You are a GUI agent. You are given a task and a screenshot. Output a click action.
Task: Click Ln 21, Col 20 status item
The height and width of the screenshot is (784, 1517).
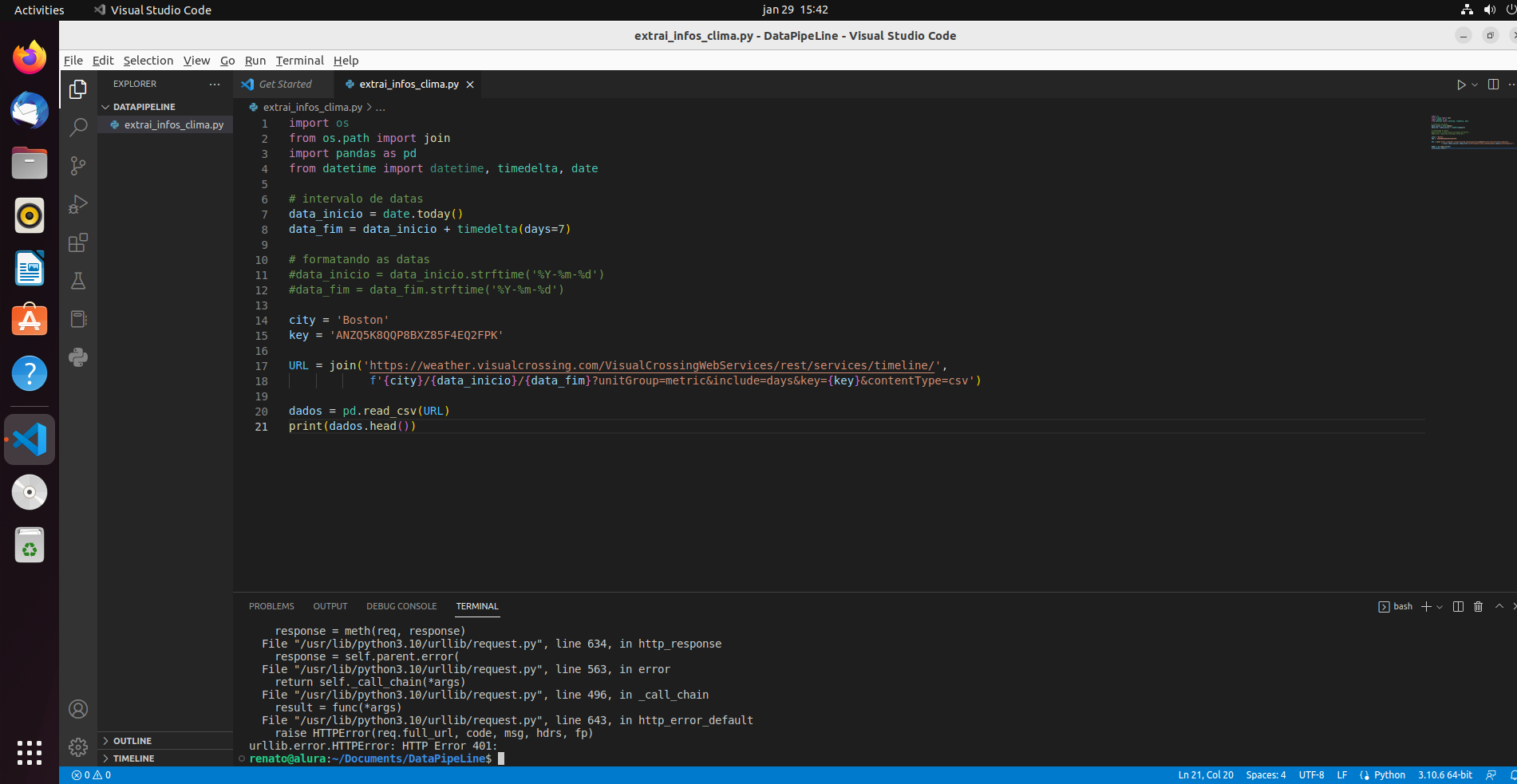pyautogui.click(x=1206, y=775)
